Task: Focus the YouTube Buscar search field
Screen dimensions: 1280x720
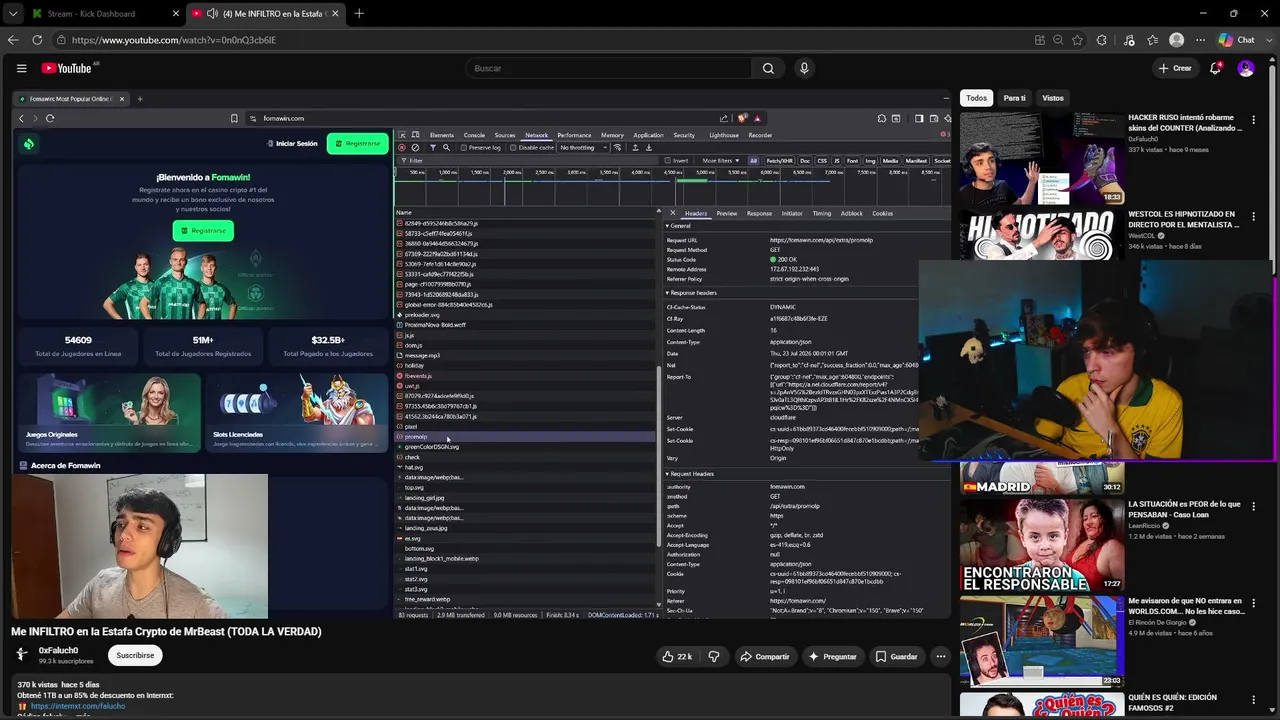Action: click(x=608, y=68)
